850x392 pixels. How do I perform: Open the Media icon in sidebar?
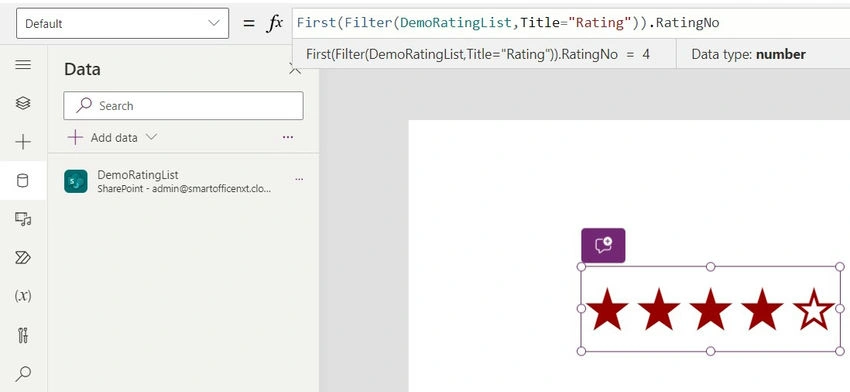tap(23, 219)
